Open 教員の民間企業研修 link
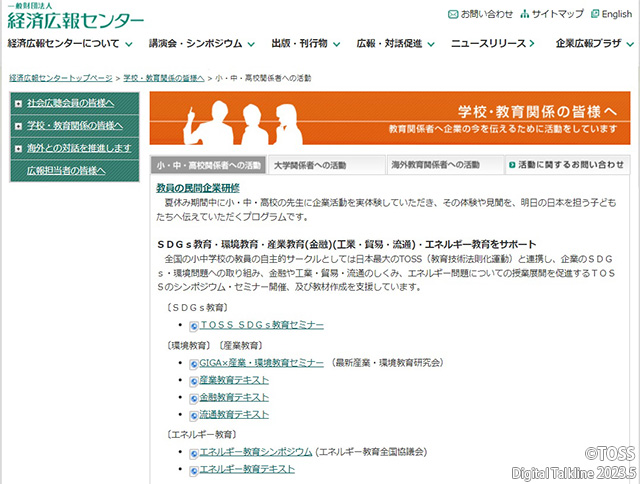This screenshot has height=484, width=640. pyautogui.click(x=198, y=188)
